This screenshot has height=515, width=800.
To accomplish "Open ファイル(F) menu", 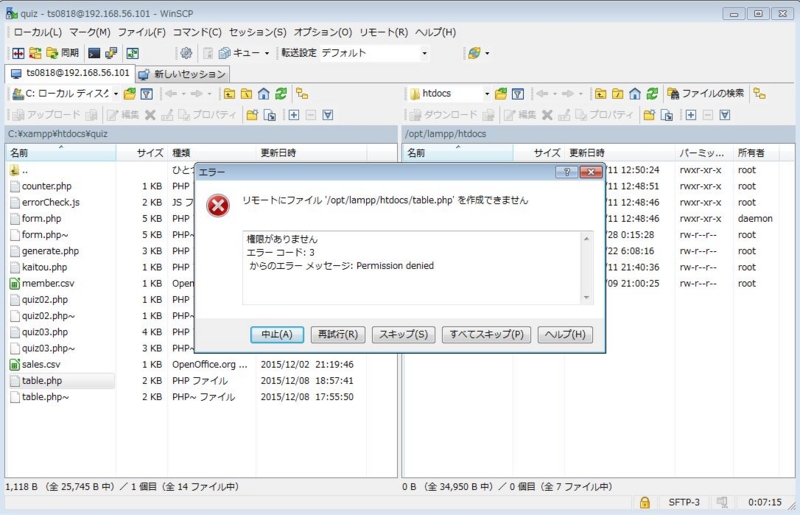I will click(142, 32).
